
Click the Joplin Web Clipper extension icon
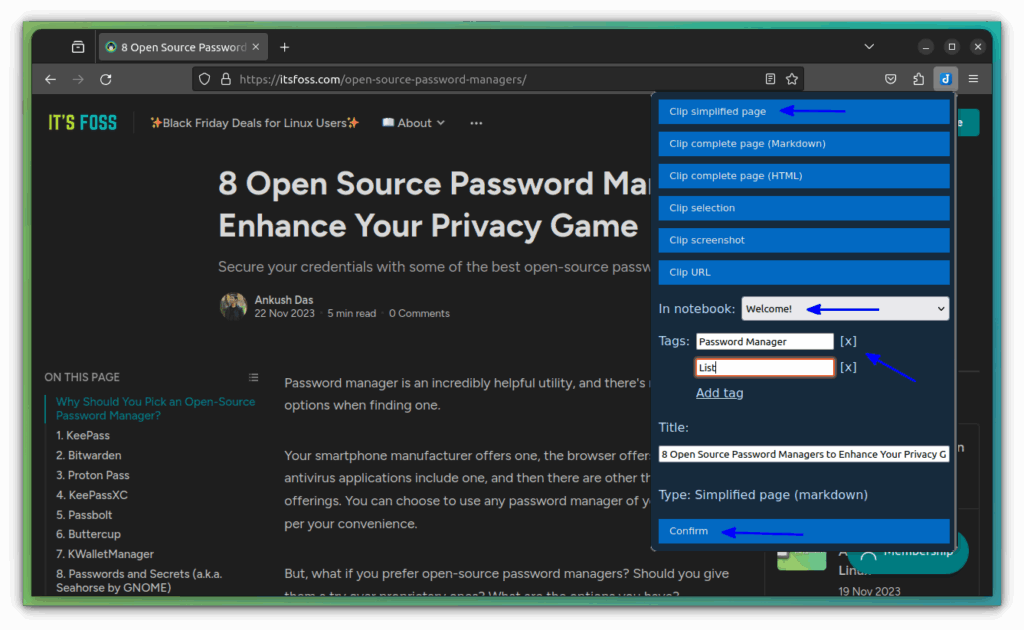click(x=945, y=79)
